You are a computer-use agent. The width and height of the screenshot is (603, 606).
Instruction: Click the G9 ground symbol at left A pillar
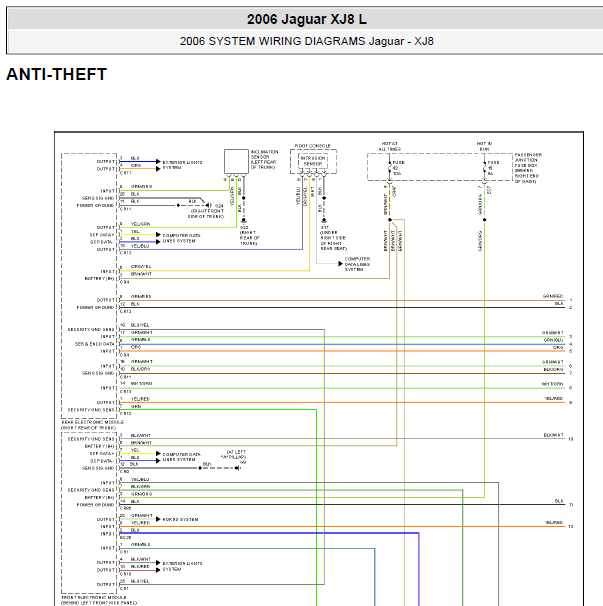[238, 468]
